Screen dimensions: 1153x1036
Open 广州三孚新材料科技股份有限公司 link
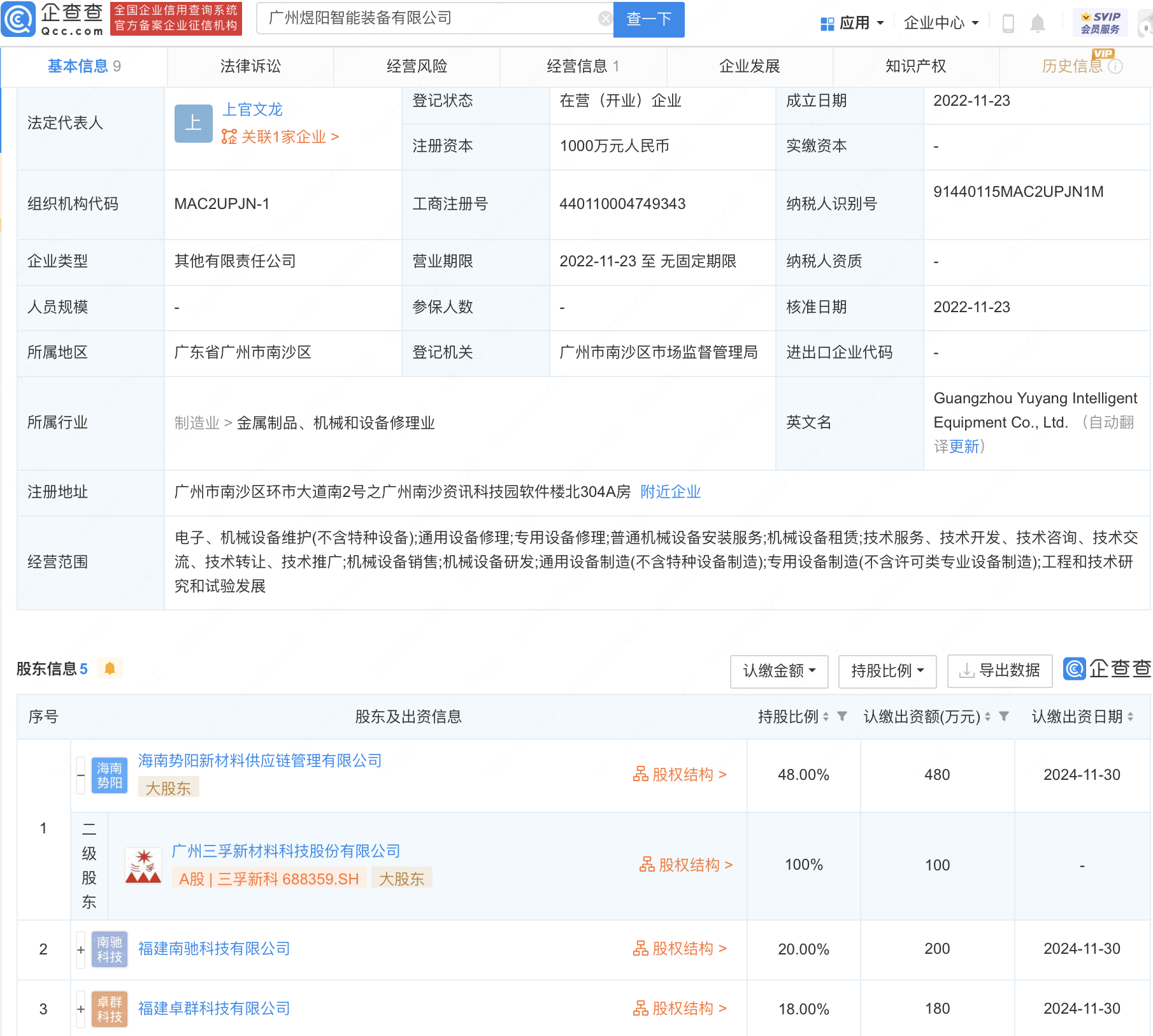(x=286, y=851)
